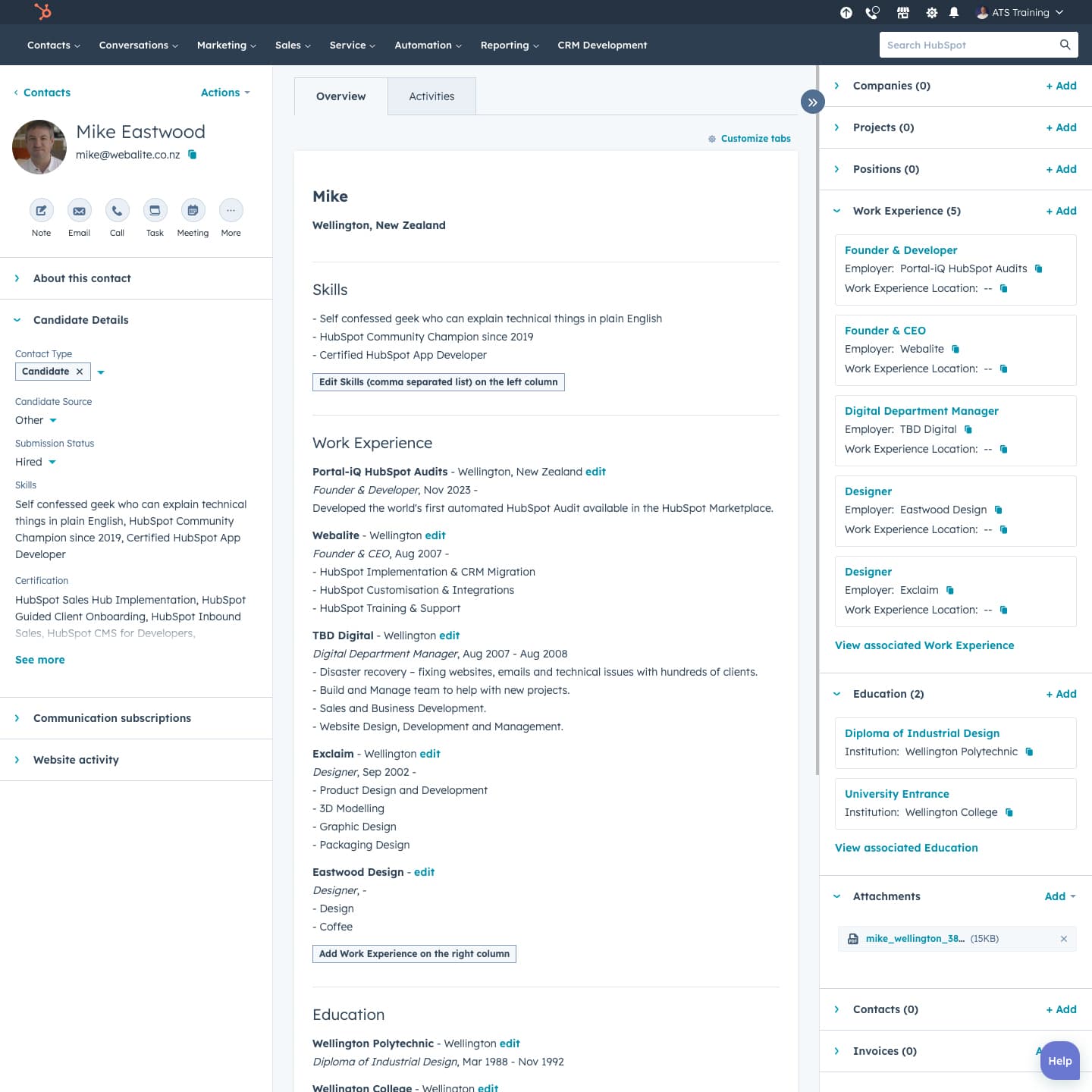Open the ATS Training account menu
Image resolution: width=1092 pixels, height=1092 pixels.
point(1019,13)
